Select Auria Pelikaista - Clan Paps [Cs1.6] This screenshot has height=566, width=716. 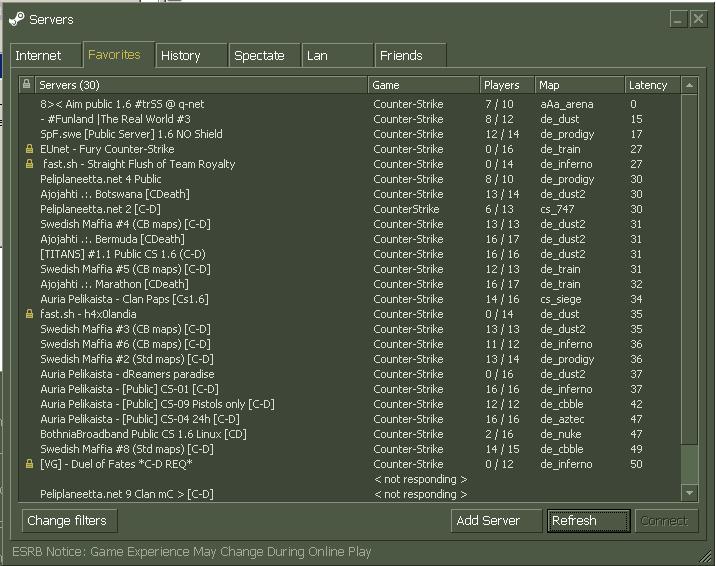coord(350,299)
